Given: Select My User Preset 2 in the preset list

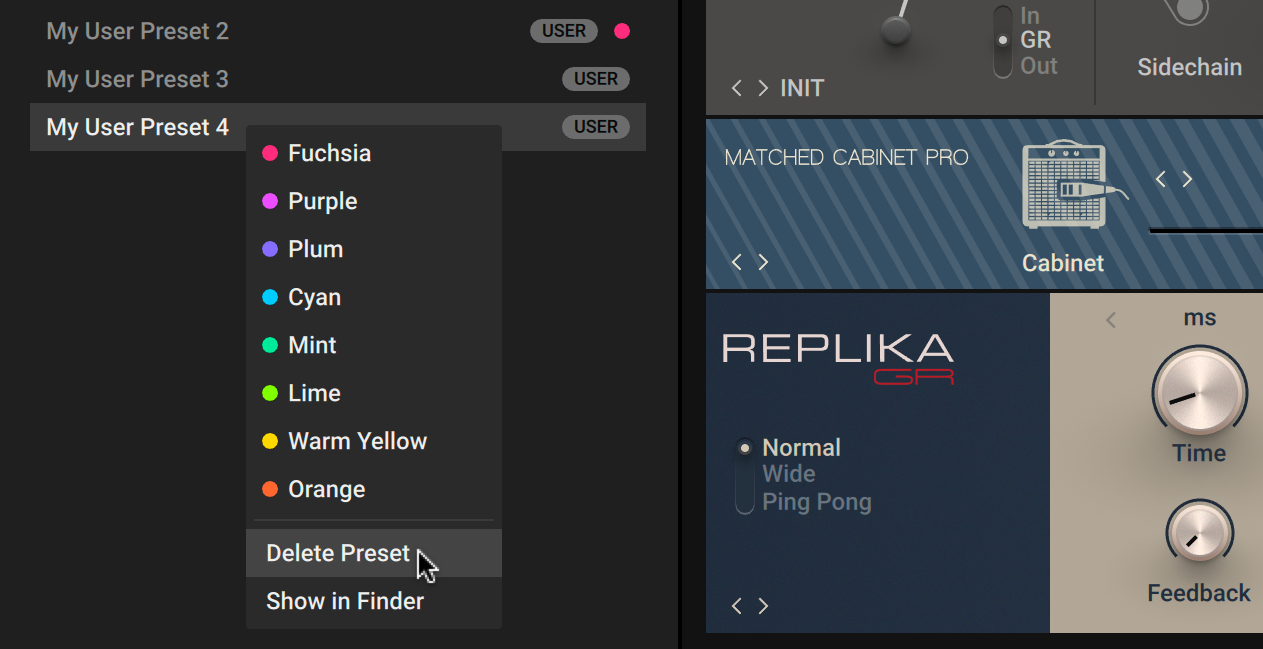Looking at the screenshot, I should pos(137,31).
